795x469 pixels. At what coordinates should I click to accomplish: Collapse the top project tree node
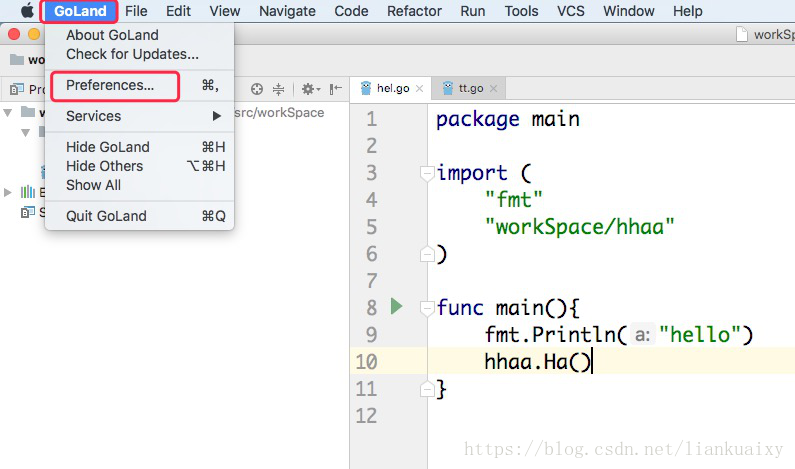(8, 113)
